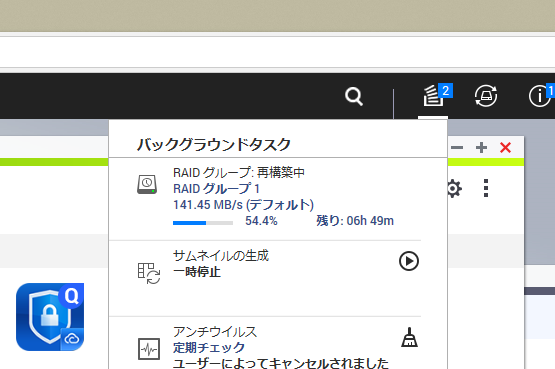The width and height of the screenshot is (555, 369).
Task: Click 'RAID グループ 1' link
Action: point(216,189)
